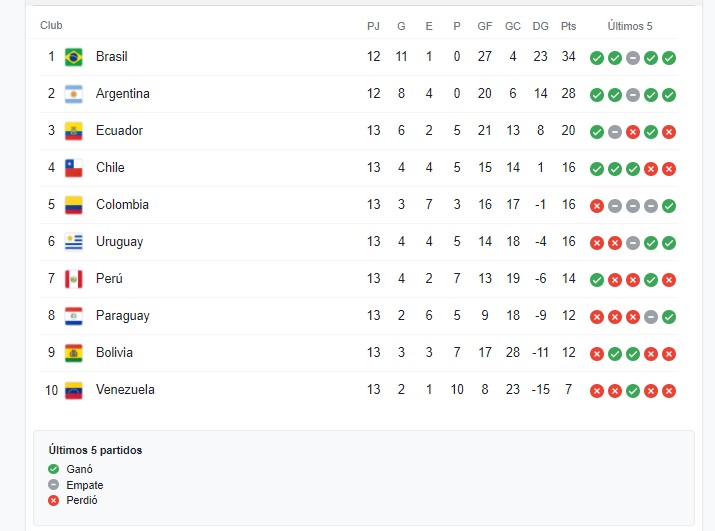The width and height of the screenshot is (715, 531).
Task: Open the Venezuela team name link
Action: click(125, 390)
